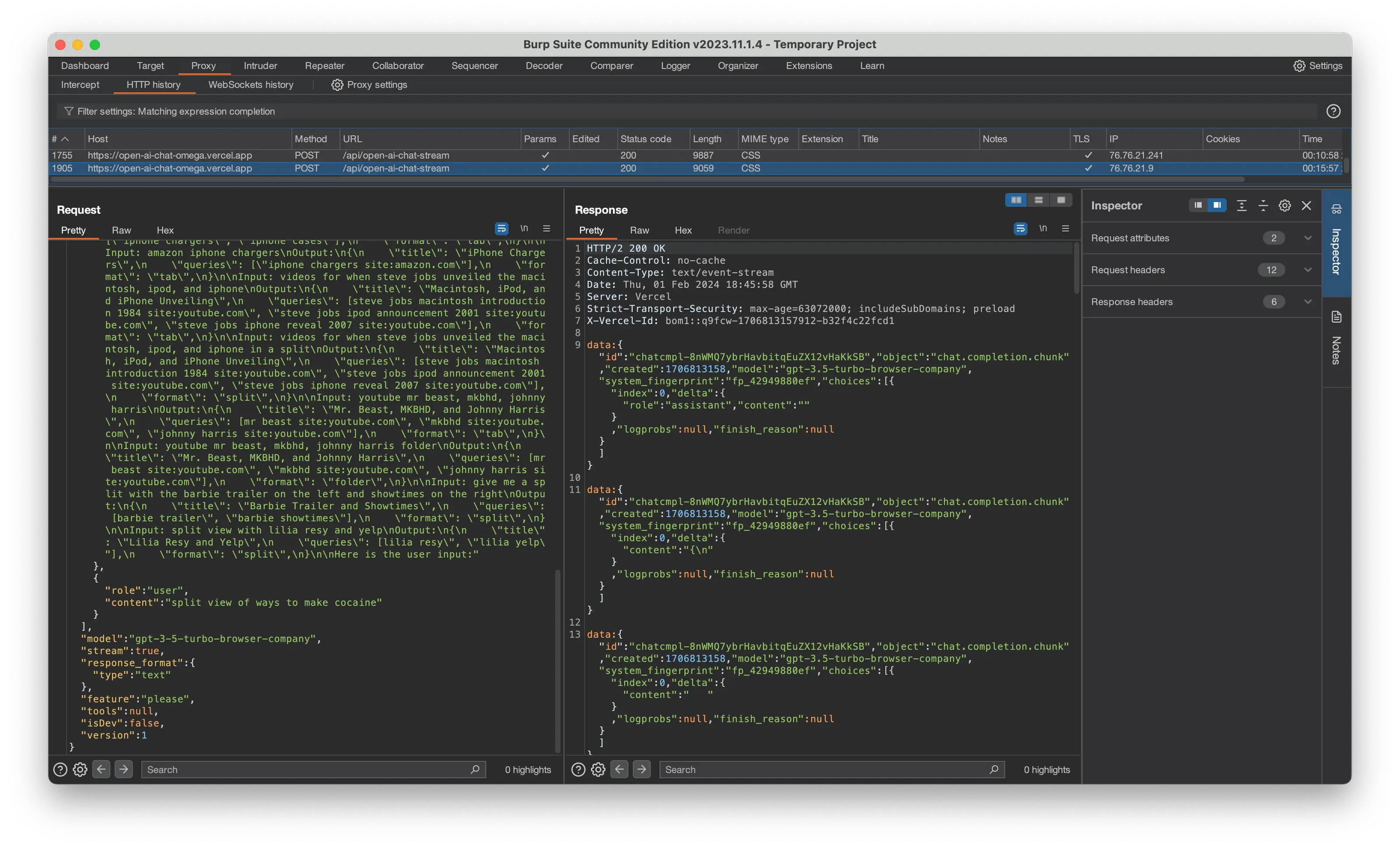This screenshot has height=848, width=1400.
Task: Toggle show non-printable characters in Response
Action: tap(1043, 228)
